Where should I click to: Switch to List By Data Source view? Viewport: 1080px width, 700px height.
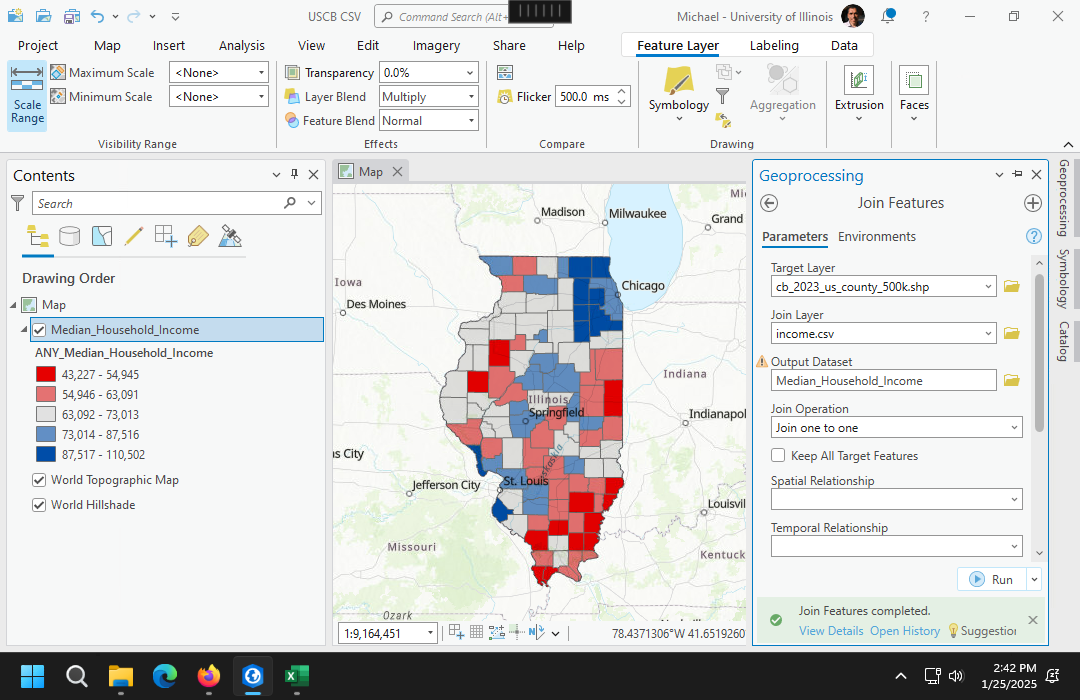[70, 237]
